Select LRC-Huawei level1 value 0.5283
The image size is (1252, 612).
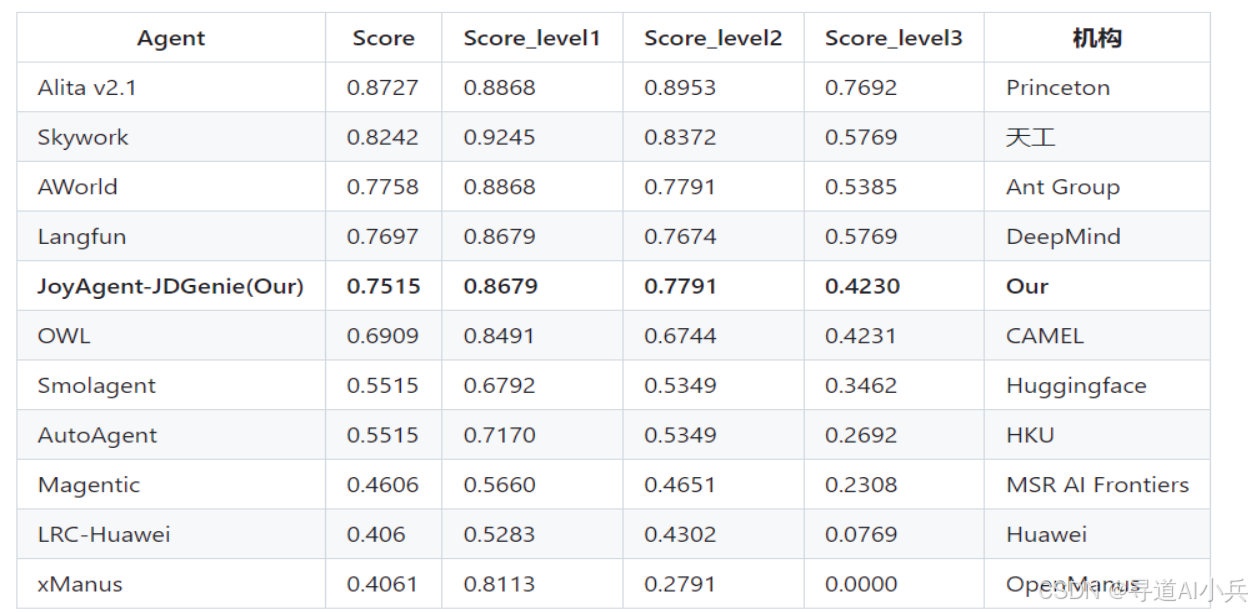[x=500, y=535]
